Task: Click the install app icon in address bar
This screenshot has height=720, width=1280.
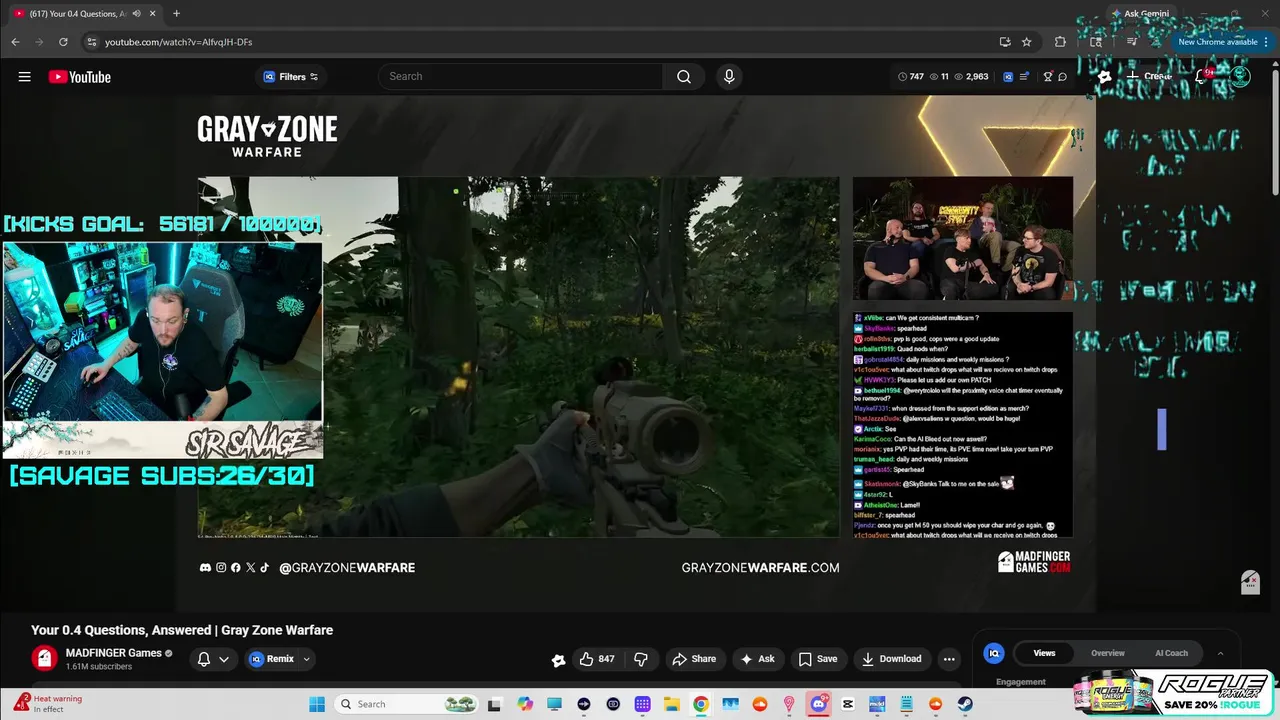Action: (1005, 42)
